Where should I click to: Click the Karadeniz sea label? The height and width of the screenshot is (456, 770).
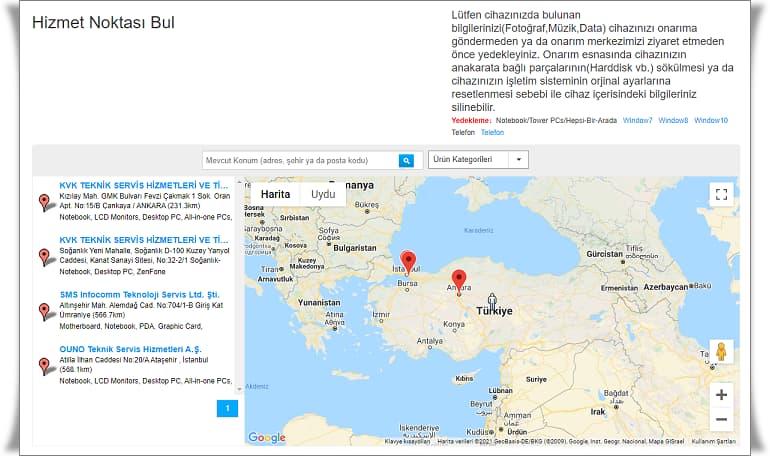(478, 230)
